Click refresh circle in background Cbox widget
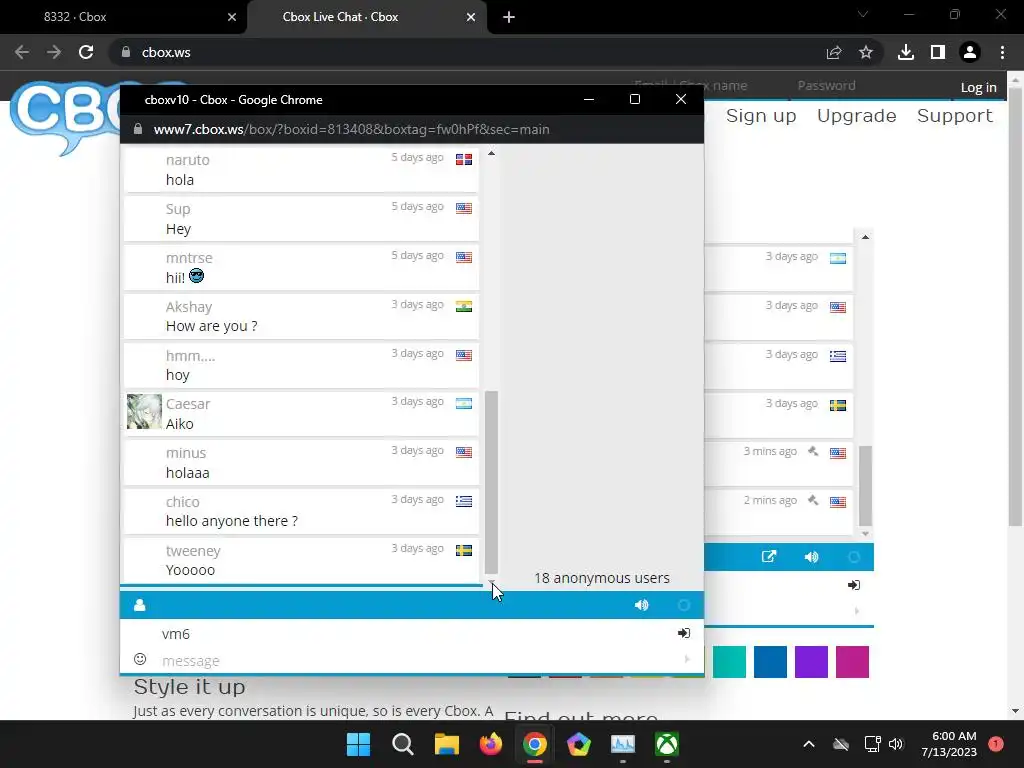Viewport: 1024px width, 768px height. (854, 556)
